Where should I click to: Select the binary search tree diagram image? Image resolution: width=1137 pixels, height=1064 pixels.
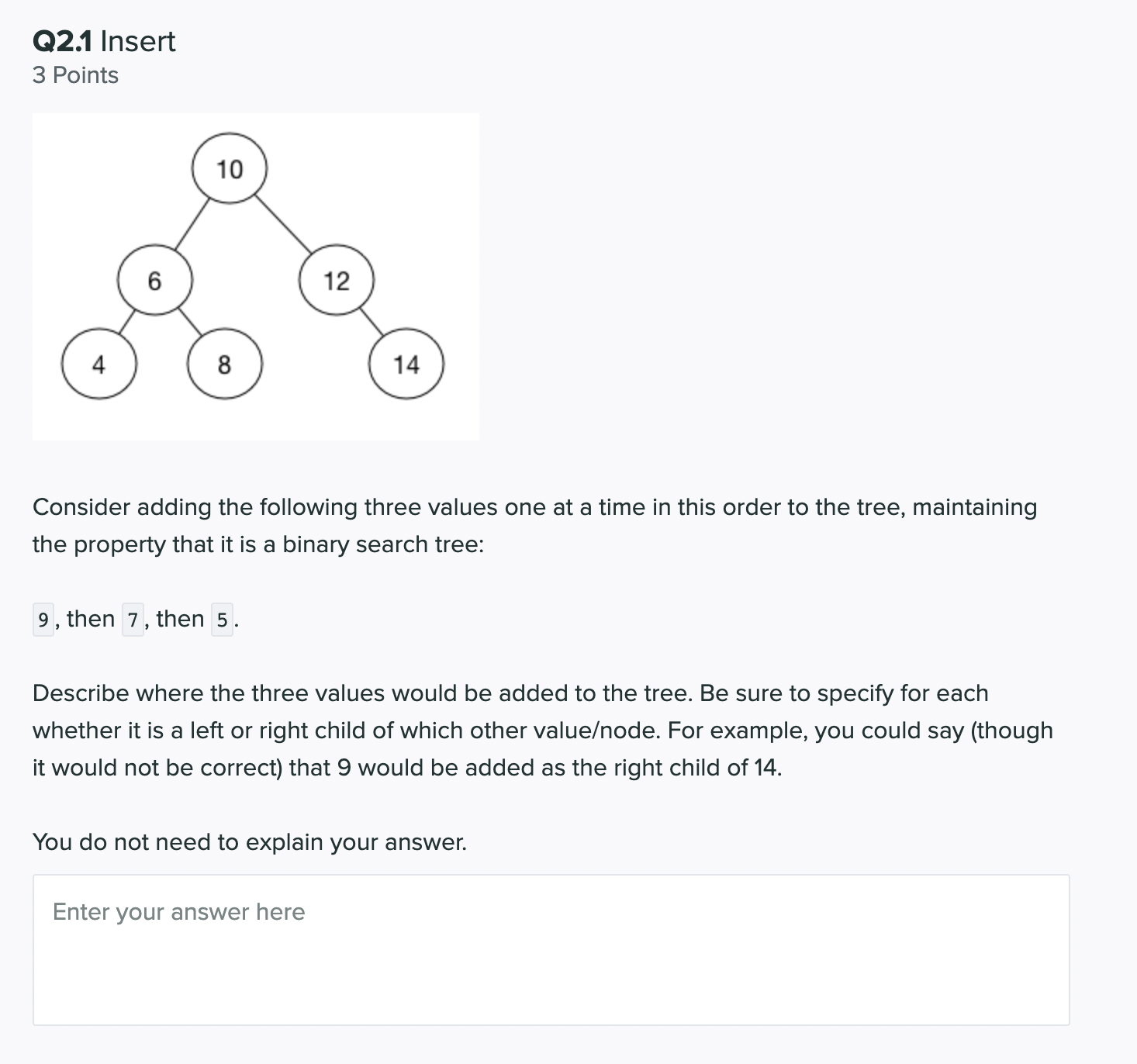[x=256, y=277]
